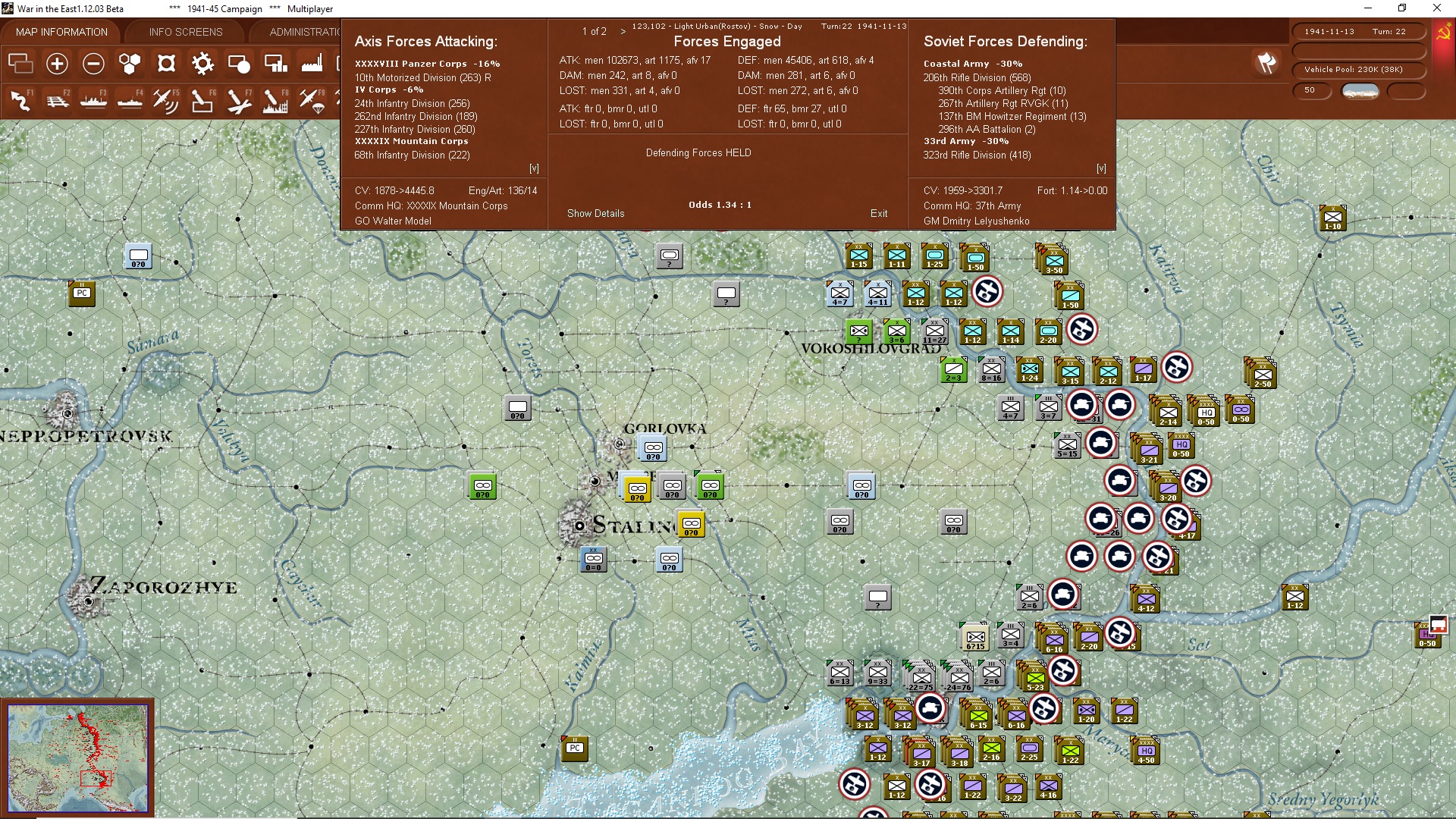Image resolution: width=1456 pixels, height=819 pixels.
Task: Select the F5 air recon icon
Action: [x=166, y=101]
